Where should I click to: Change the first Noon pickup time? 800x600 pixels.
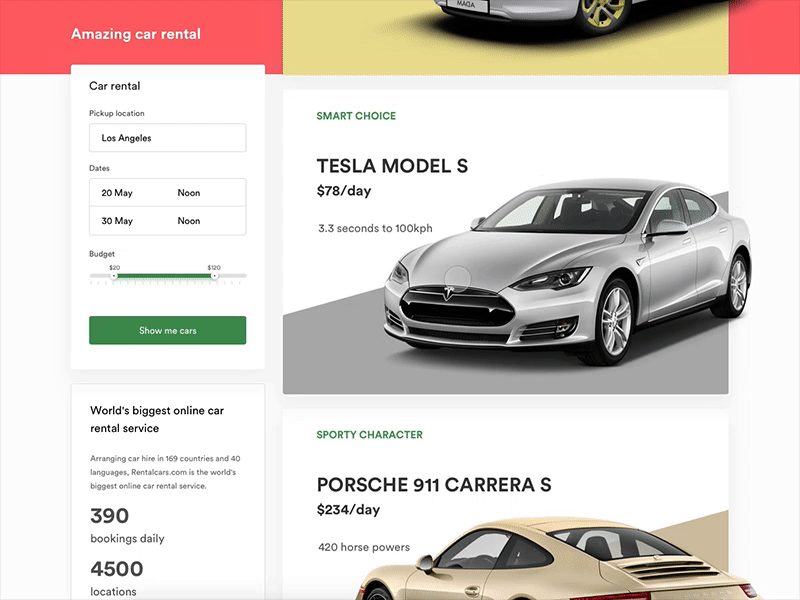(189, 193)
